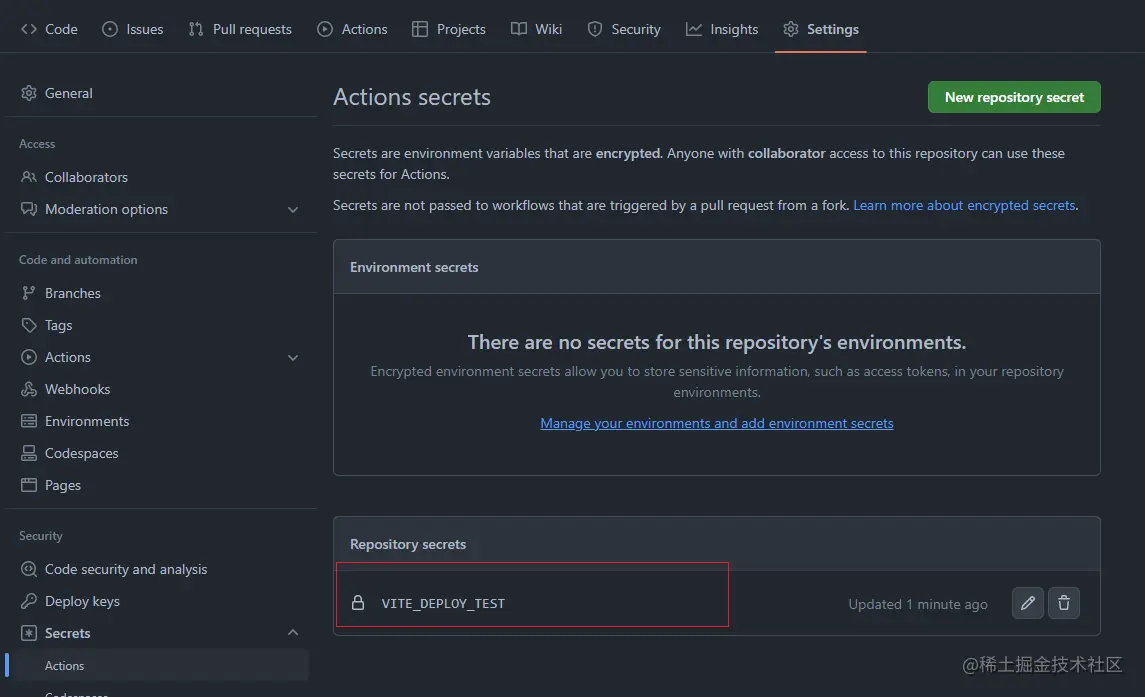This screenshot has height=697, width=1145.
Task: Follow Learn more about encrypted secrets link
Action: 964,205
